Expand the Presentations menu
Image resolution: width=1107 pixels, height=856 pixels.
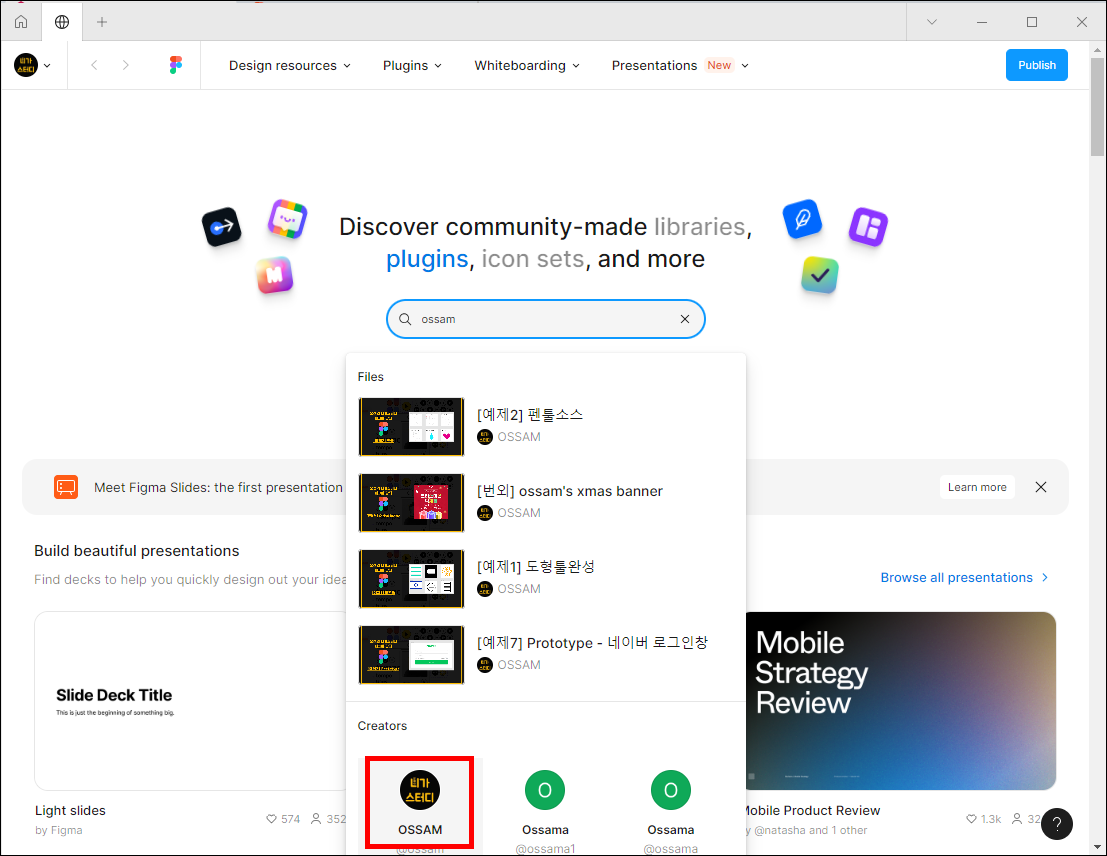pos(680,65)
